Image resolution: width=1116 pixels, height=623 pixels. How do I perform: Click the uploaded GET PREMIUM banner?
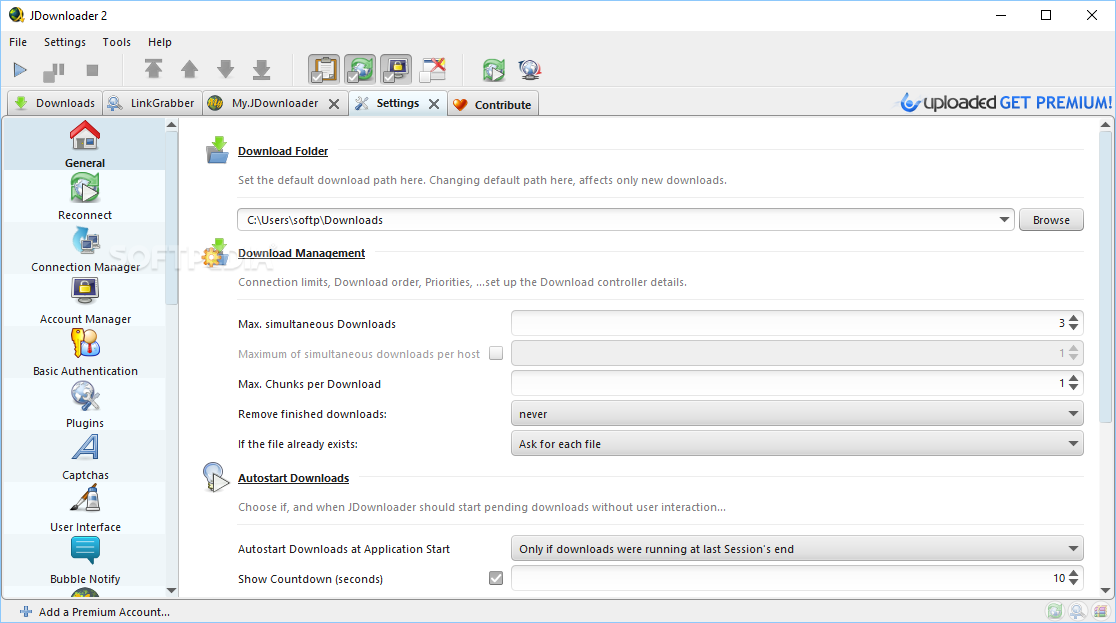point(1005,103)
